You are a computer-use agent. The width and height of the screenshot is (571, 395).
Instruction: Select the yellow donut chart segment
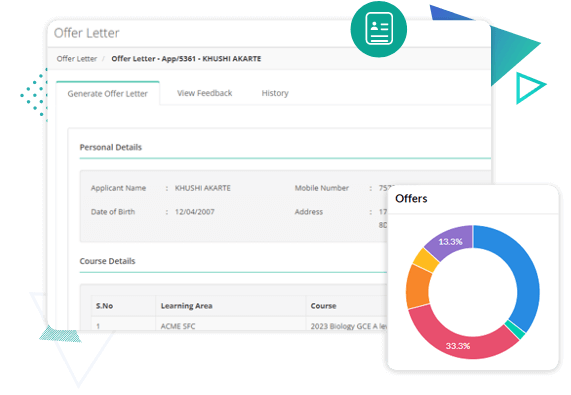(x=426, y=260)
